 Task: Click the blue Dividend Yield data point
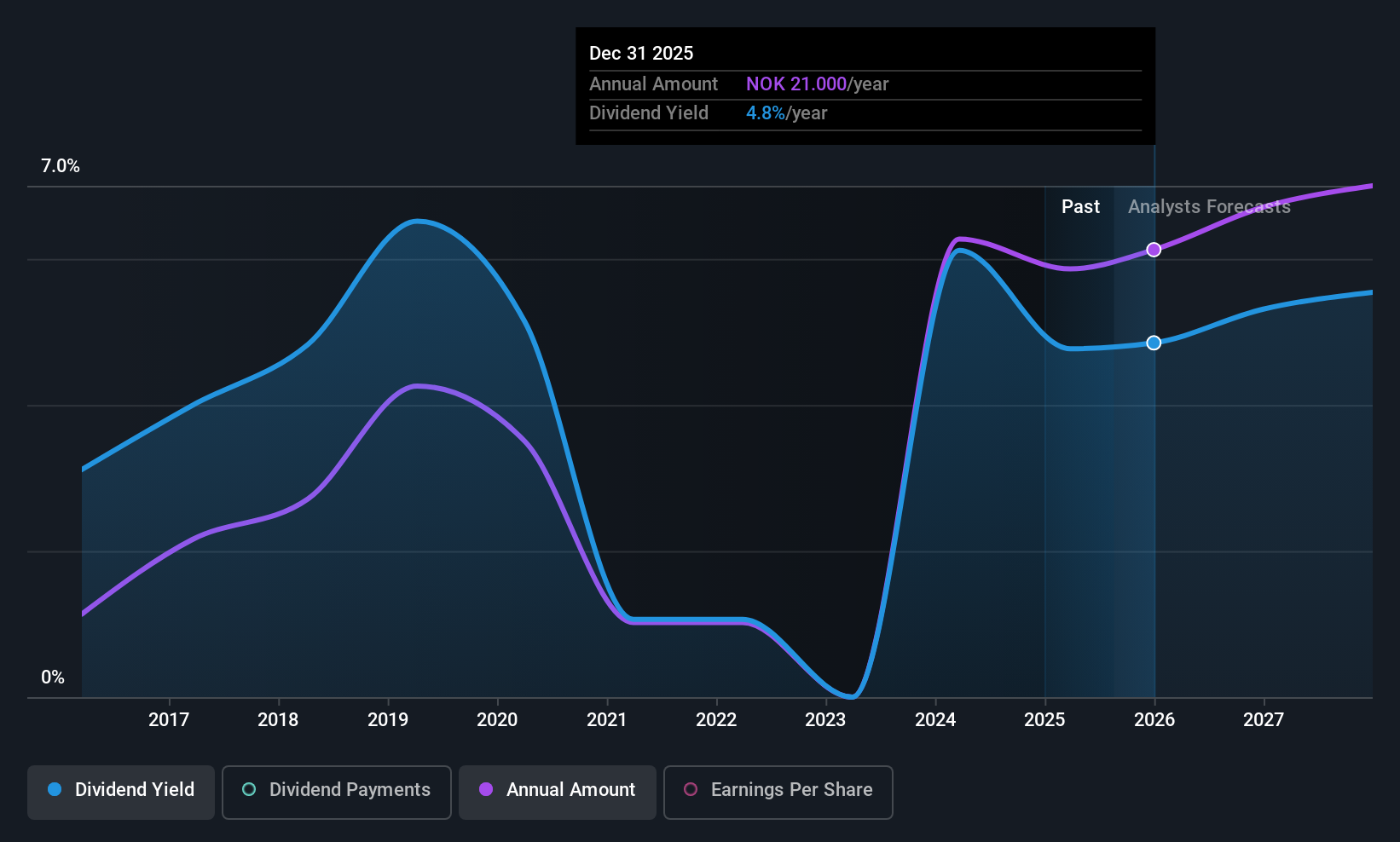1154,343
